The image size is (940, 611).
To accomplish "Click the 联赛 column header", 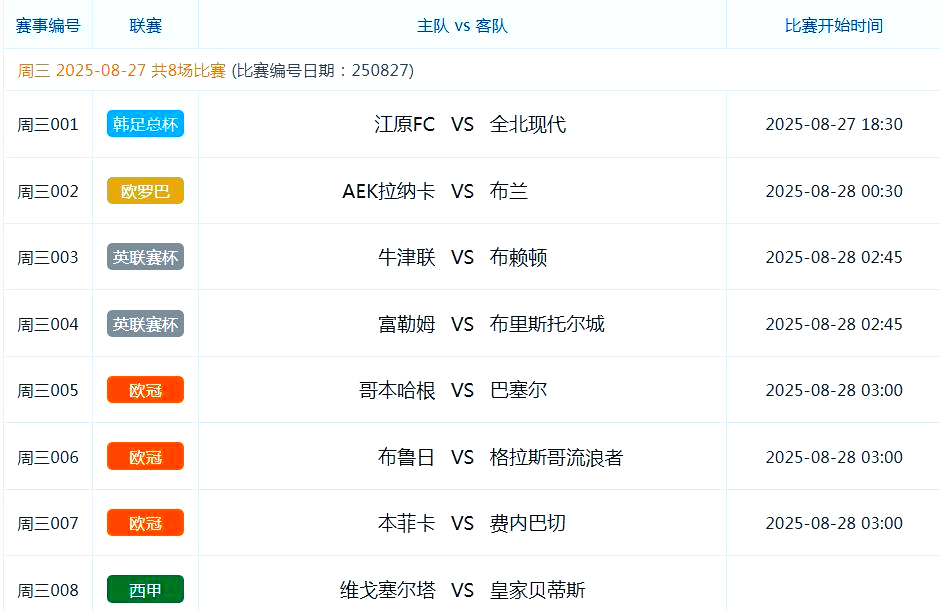I will [145, 25].
